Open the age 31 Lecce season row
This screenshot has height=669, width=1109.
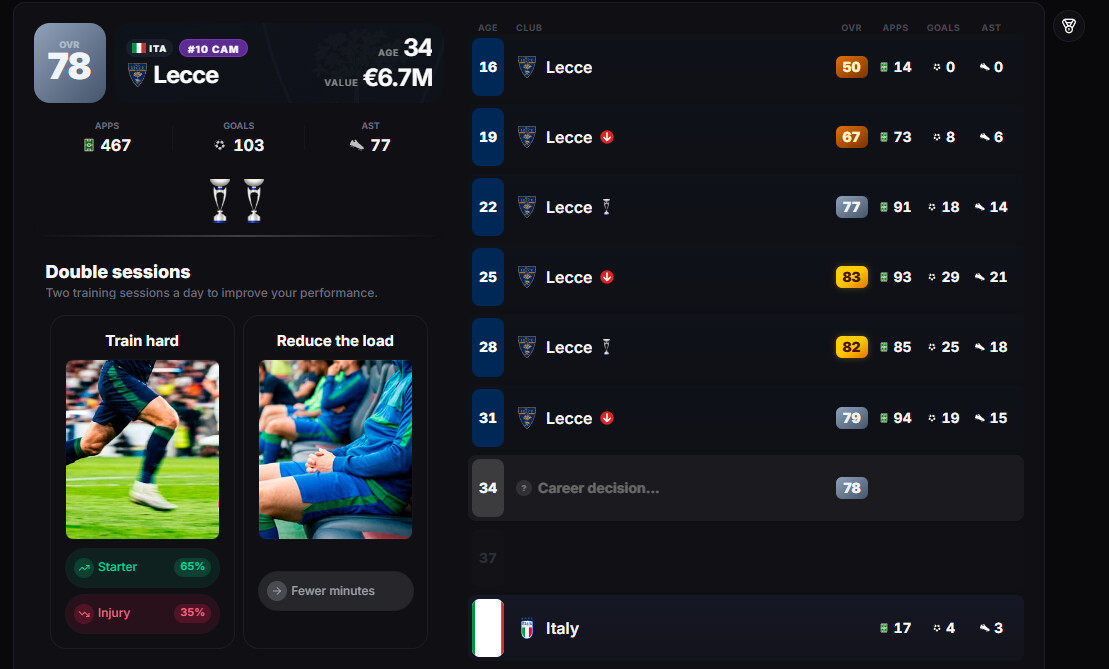(746, 418)
